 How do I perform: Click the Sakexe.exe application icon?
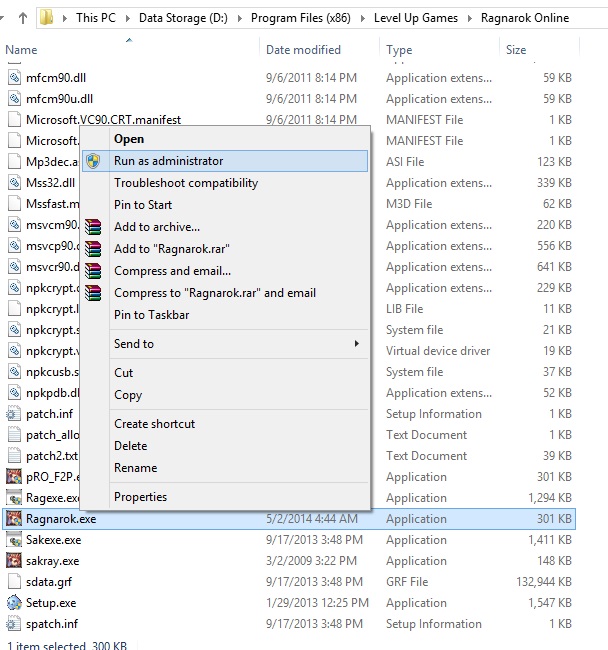coord(14,540)
